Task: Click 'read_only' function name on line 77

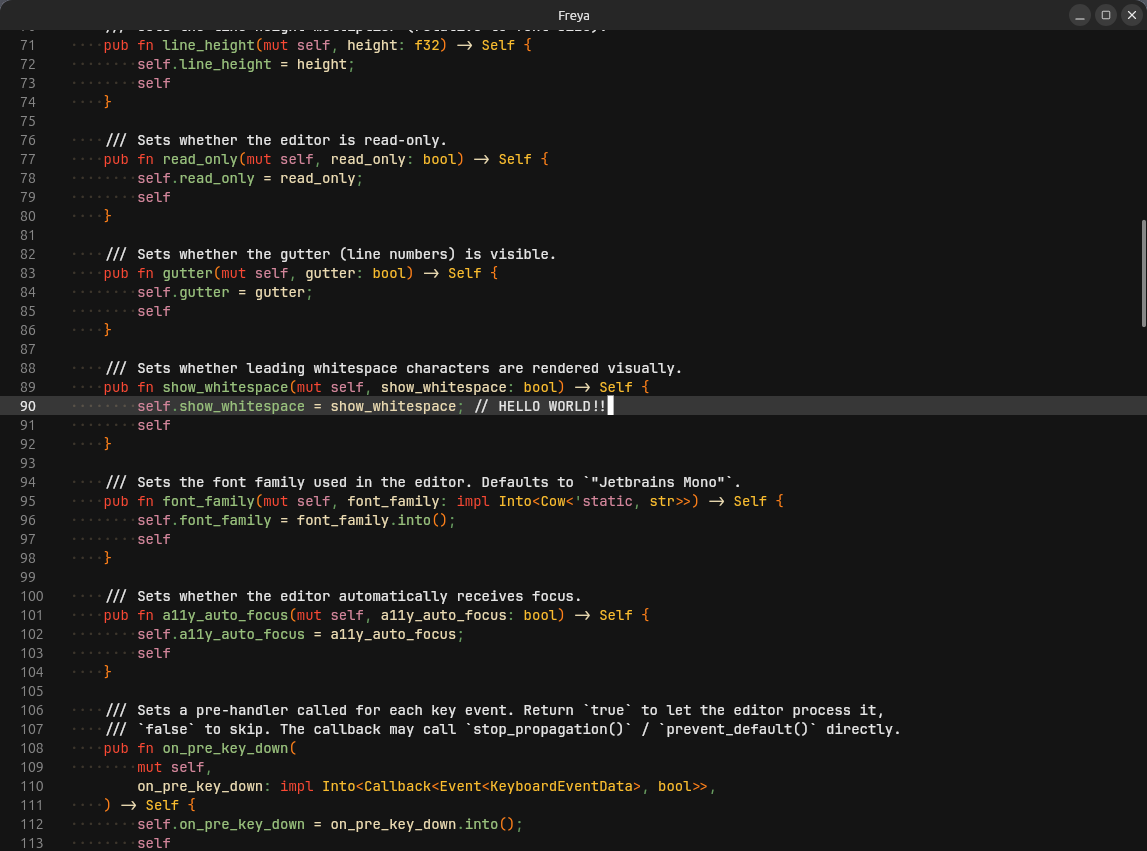Action: tap(200, 160)
